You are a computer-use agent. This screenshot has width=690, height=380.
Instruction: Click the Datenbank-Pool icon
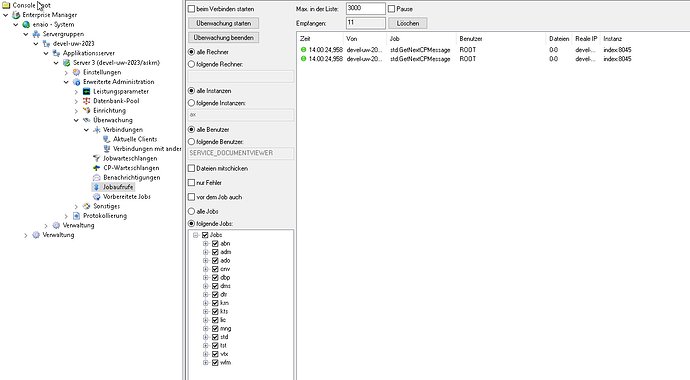[87, 101]
